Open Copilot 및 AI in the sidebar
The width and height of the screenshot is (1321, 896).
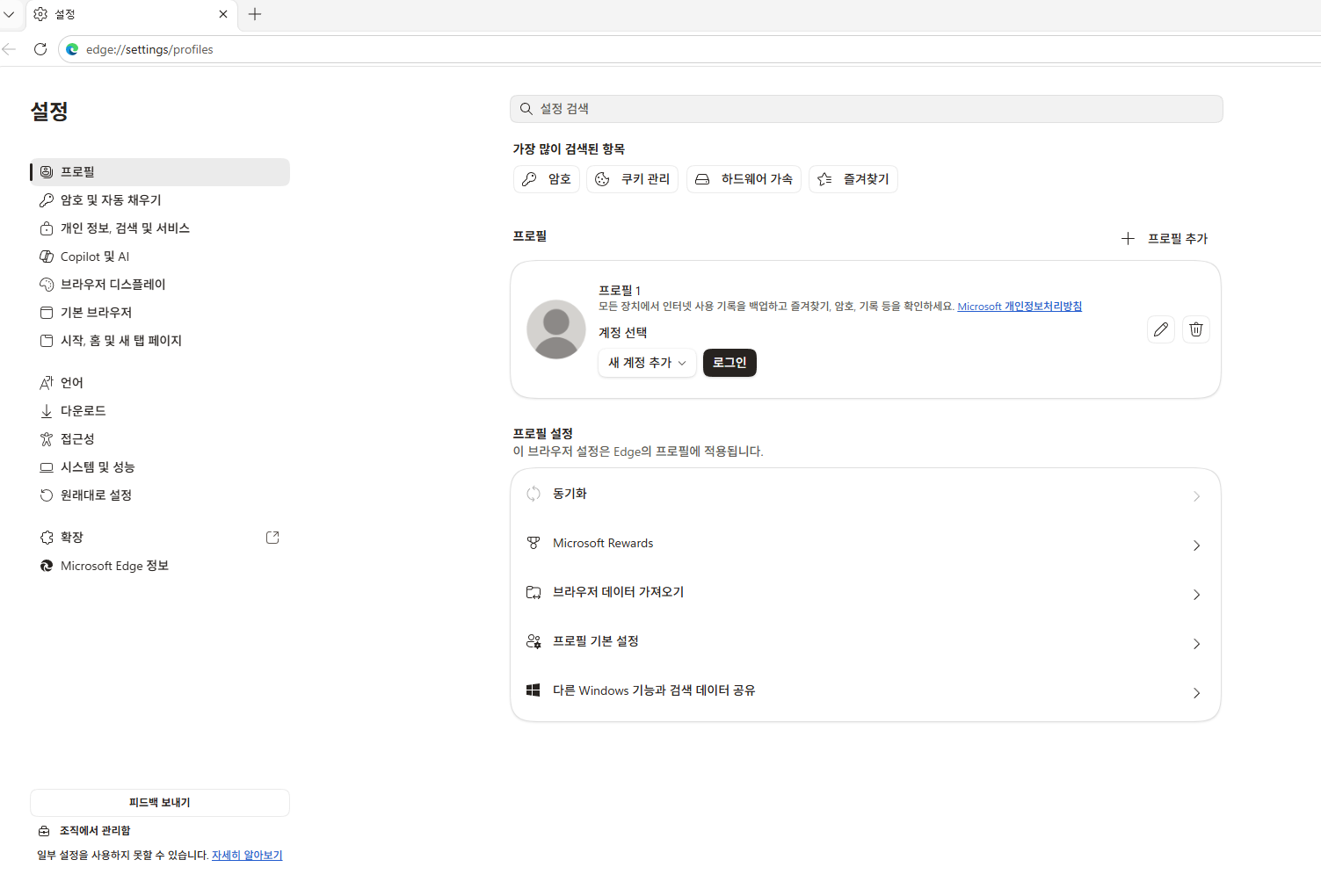click(x=160, y=257)
